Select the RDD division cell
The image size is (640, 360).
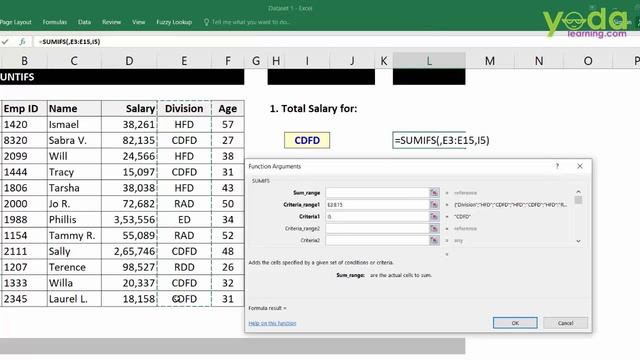[x=184, y=267]
